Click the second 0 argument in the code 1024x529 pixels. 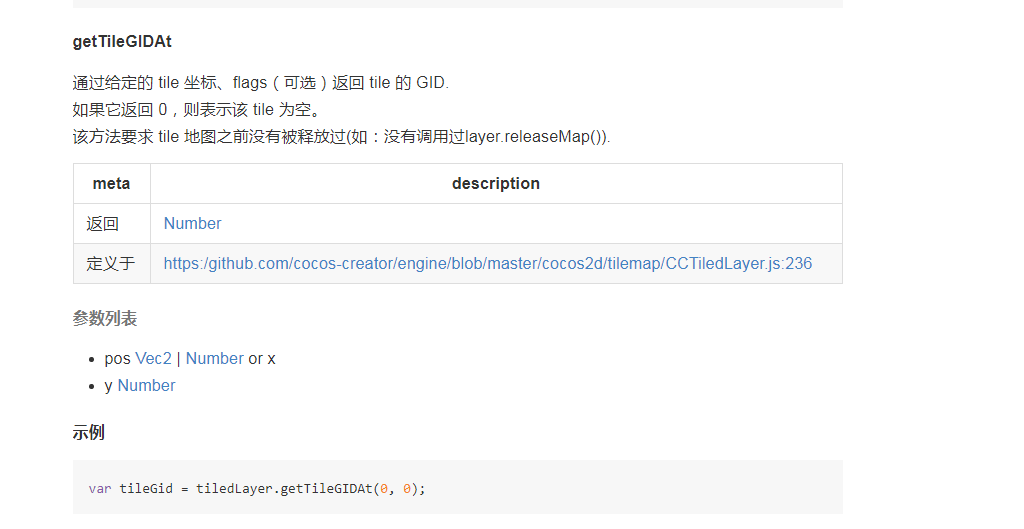tap(407, 489)
